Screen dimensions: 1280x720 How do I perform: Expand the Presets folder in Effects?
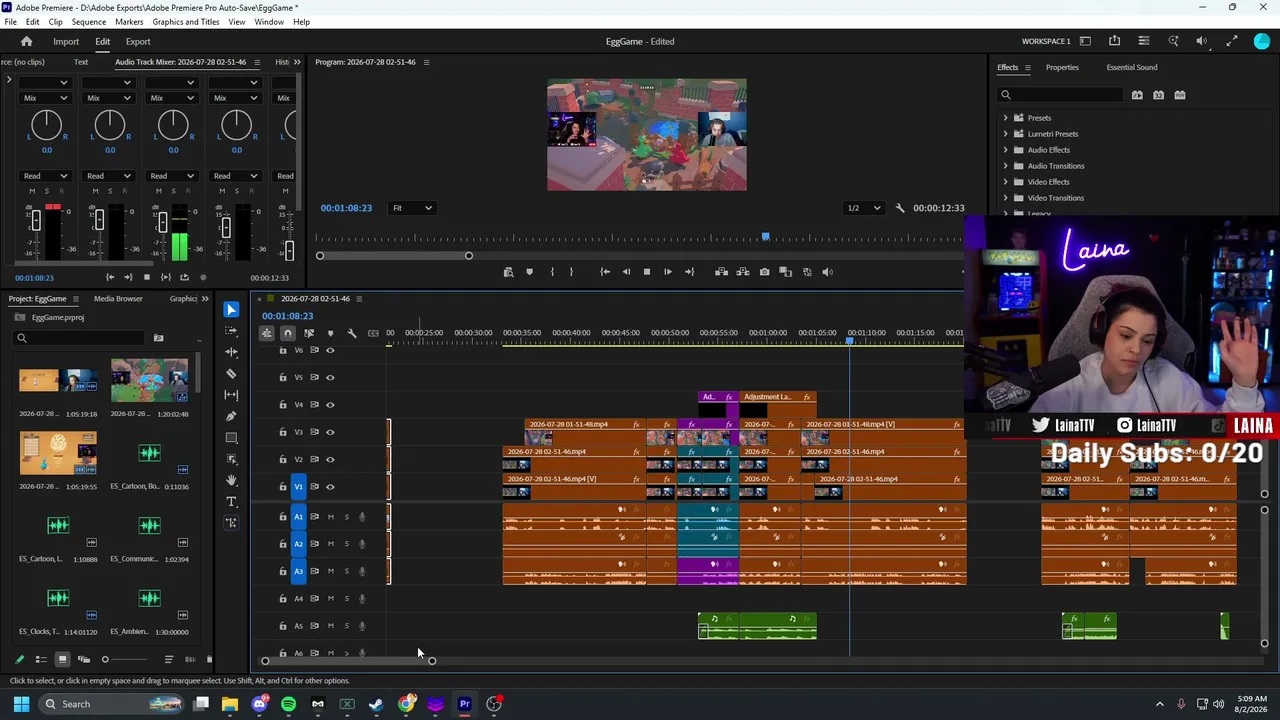click(x=1006, y=118)
